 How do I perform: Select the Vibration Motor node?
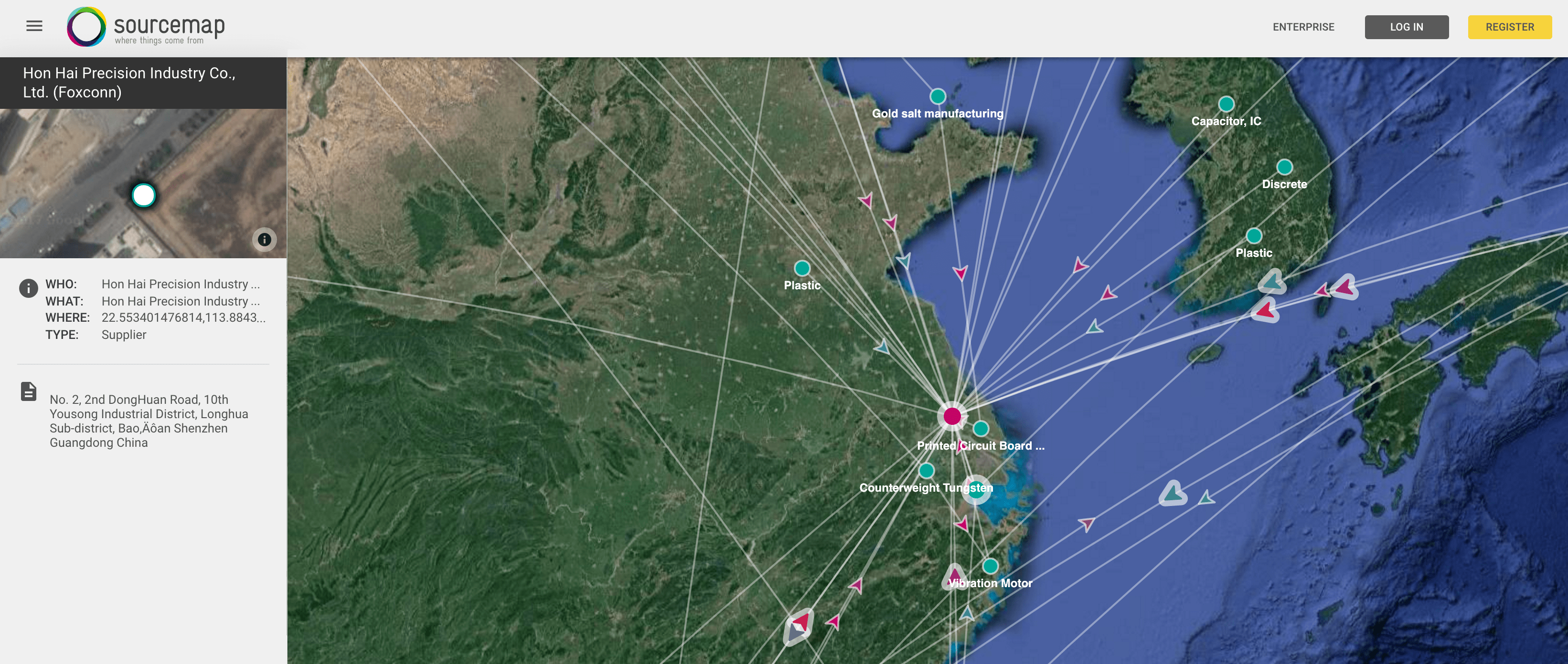coord(991,566)
